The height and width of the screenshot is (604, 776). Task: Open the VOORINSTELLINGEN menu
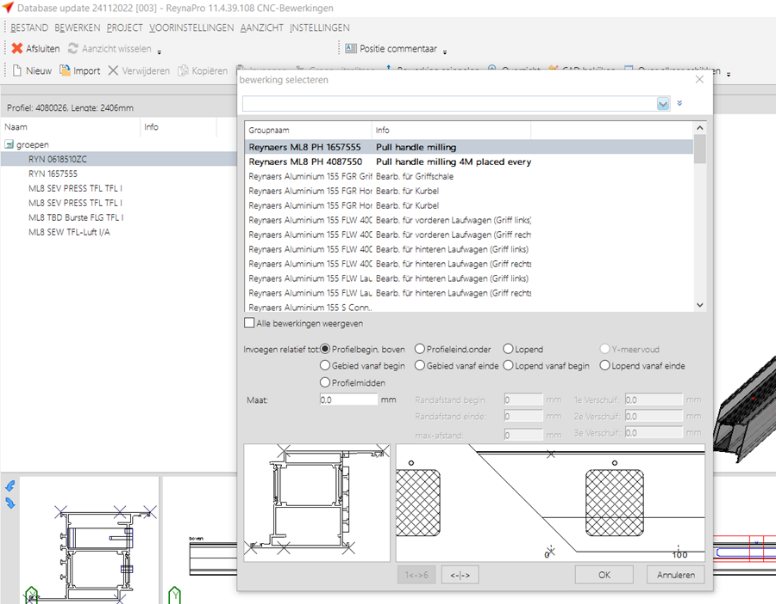coord(192,28)
